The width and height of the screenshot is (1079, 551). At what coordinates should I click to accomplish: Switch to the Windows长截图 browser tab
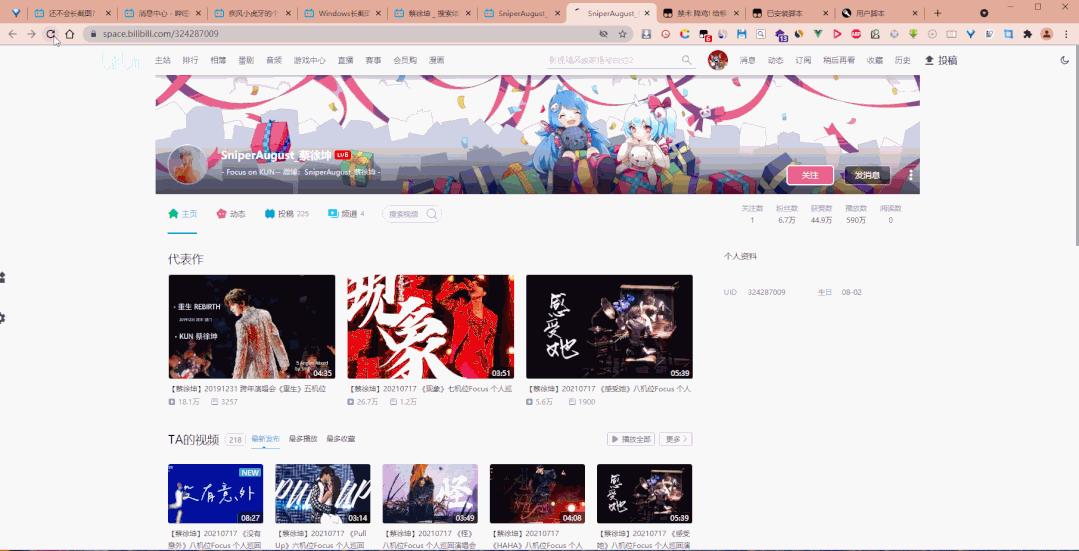(x=341, y=13)
